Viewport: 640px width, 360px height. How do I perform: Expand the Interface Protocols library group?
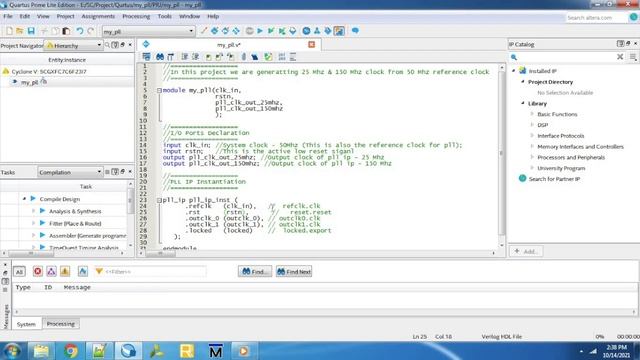[532, 136]
